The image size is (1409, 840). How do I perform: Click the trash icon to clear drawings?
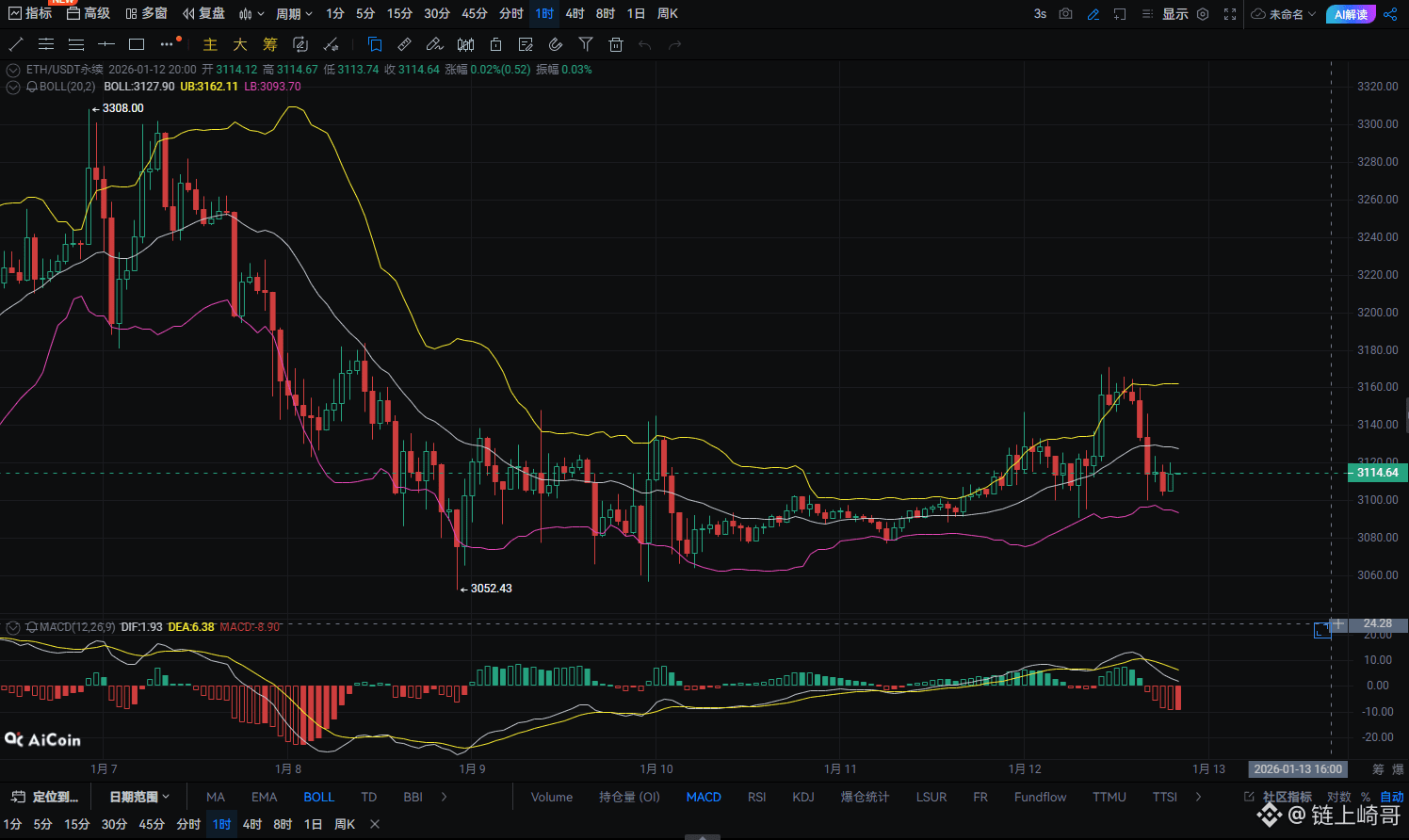616,43
